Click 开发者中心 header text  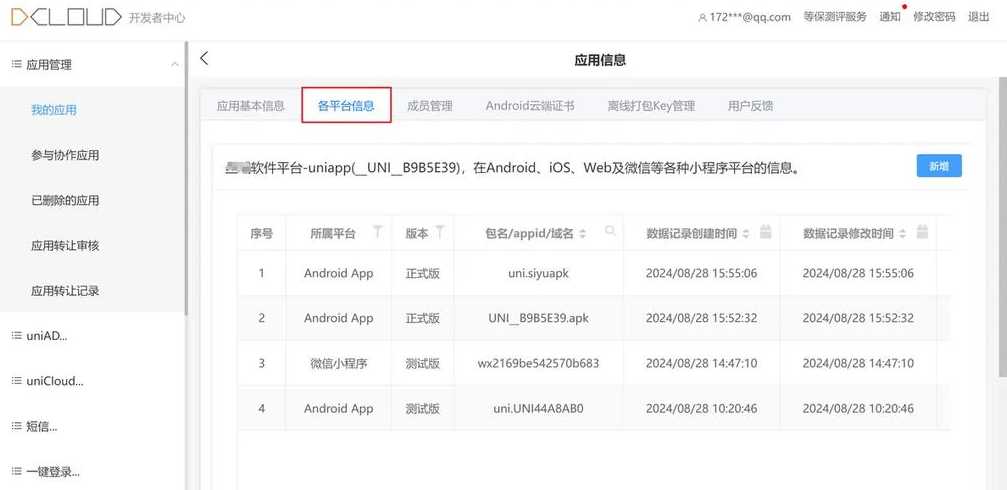tap(157, 18)
